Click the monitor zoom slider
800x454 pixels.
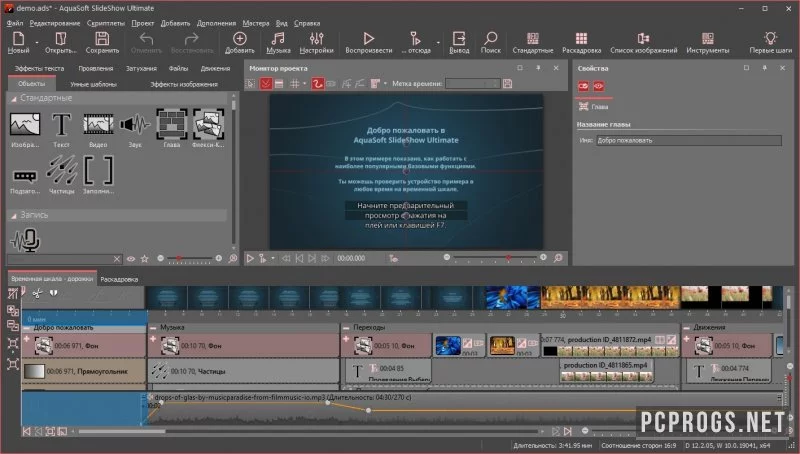(x=495, y=258)
